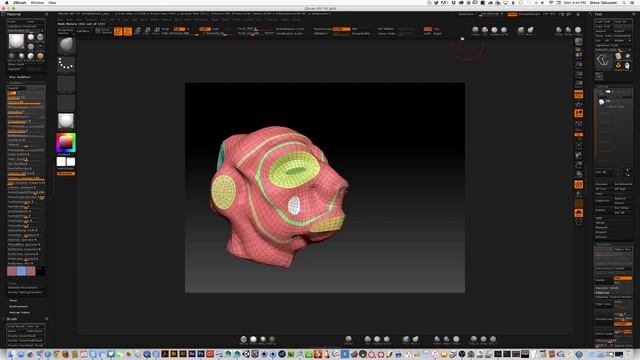This screenshot has width=640, height=360.
Task: Click the first material sphere on bottom shelf
Action: click(x=244, y=339)
